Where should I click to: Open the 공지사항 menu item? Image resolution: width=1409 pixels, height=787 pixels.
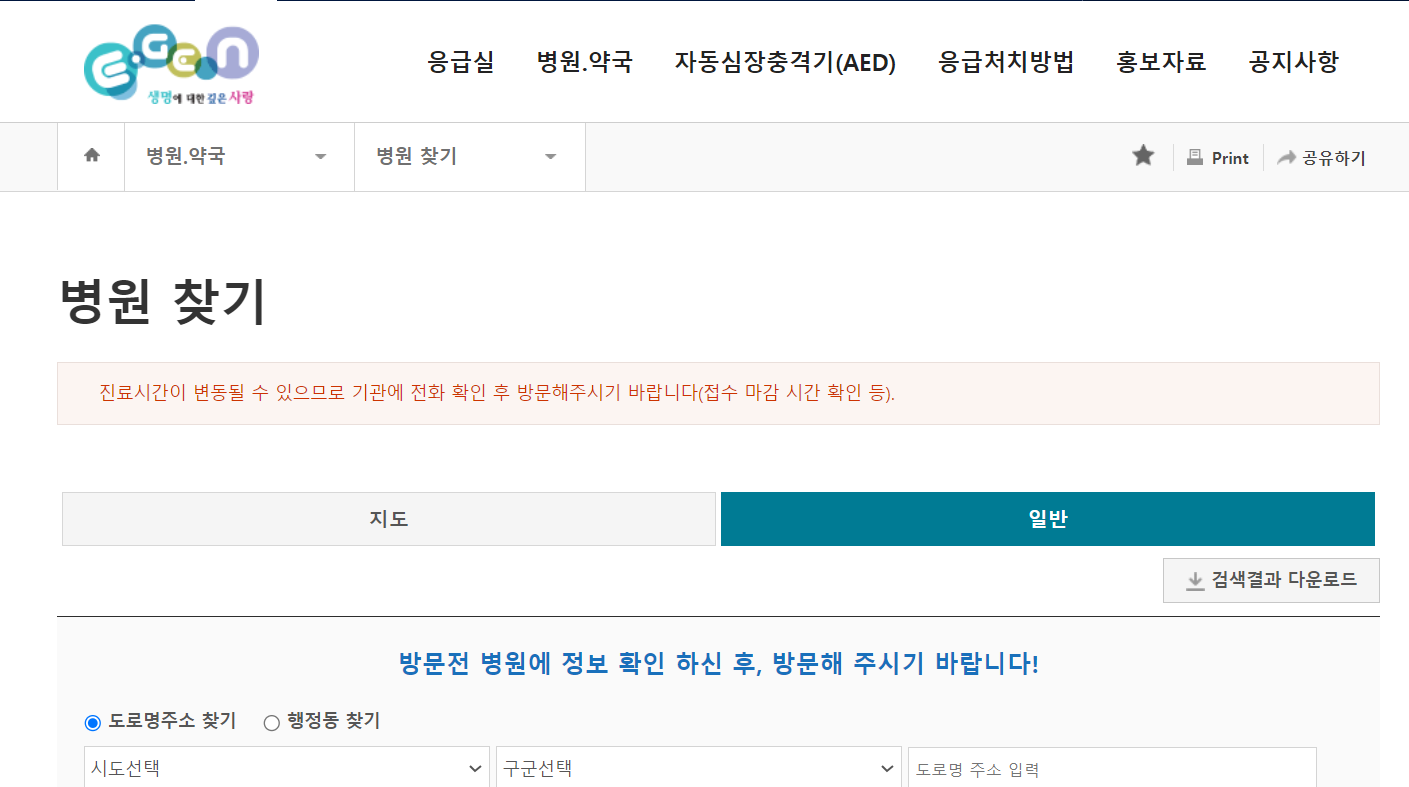tap(1292, 62)
